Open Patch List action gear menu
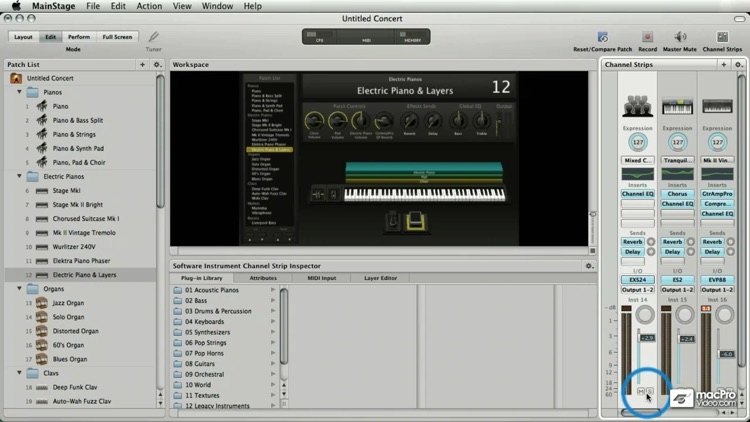This screenshot has height=422, width=750. [x=157, y=64]
